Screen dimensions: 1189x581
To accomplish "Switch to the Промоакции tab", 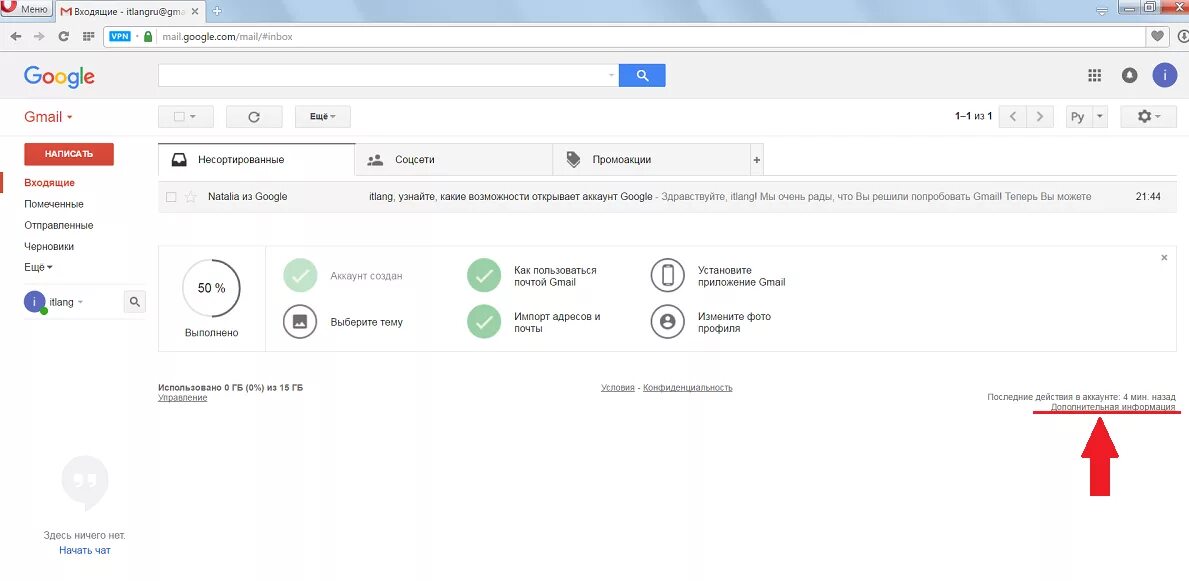I will 651,160.
